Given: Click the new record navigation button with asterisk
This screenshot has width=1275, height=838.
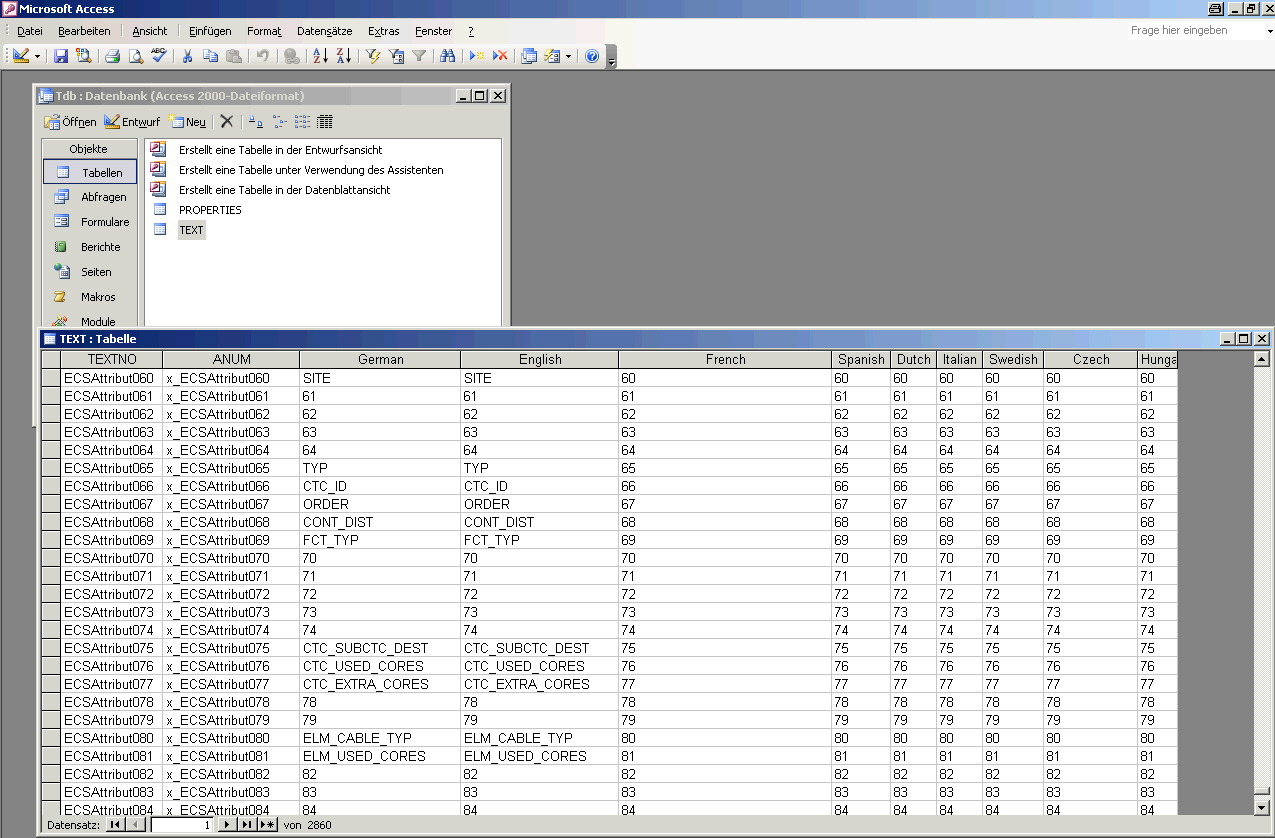Looking at the screenshot, I should pyautogui.click(x=267, y=825).
